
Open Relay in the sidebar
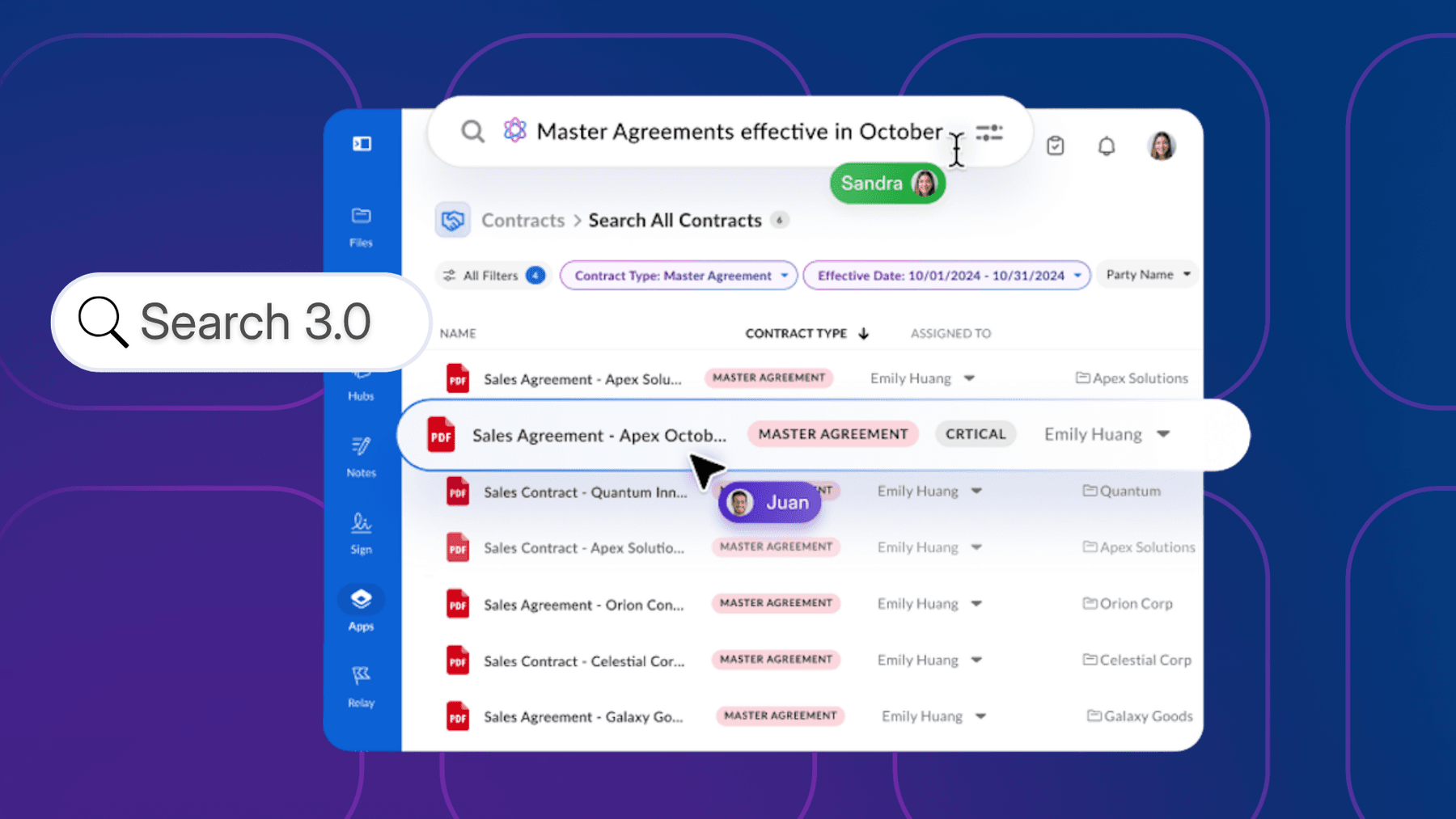click(x=361, y=686)
